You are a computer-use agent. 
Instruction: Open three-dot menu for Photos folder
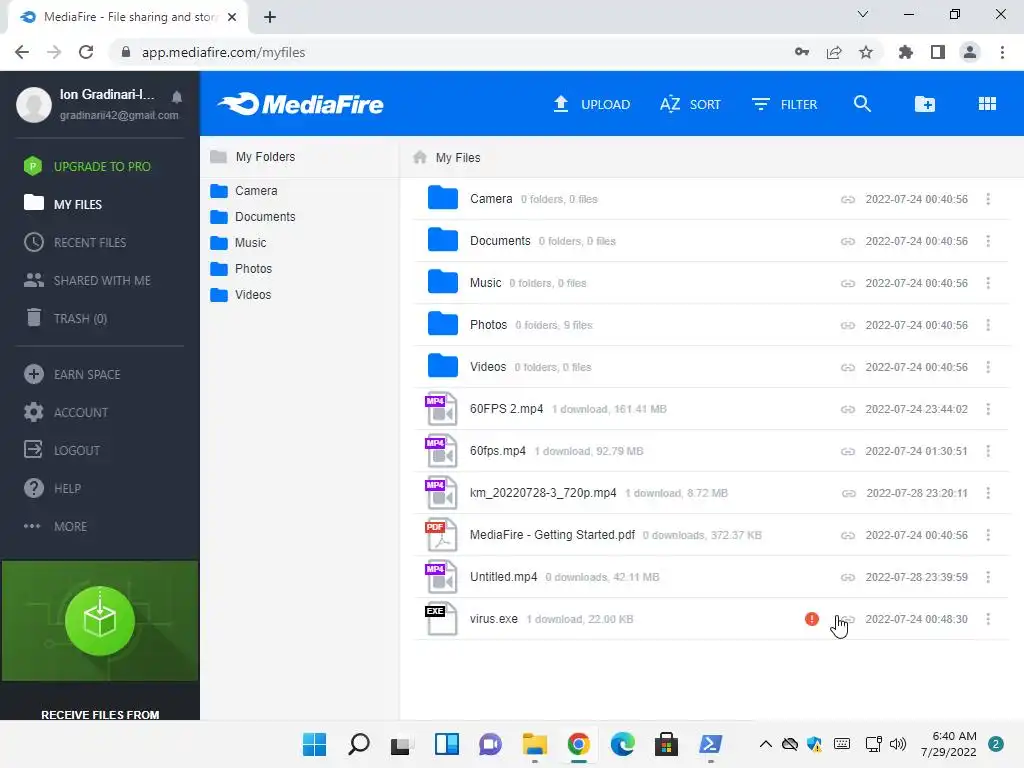click(x=988, y=325)
